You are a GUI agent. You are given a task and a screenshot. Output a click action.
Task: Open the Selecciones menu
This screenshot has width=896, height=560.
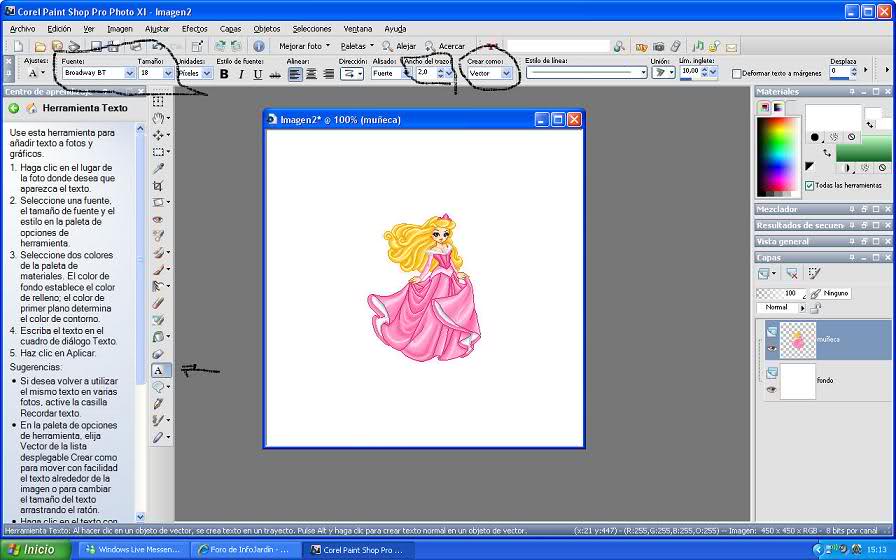[x=311, y=29]
